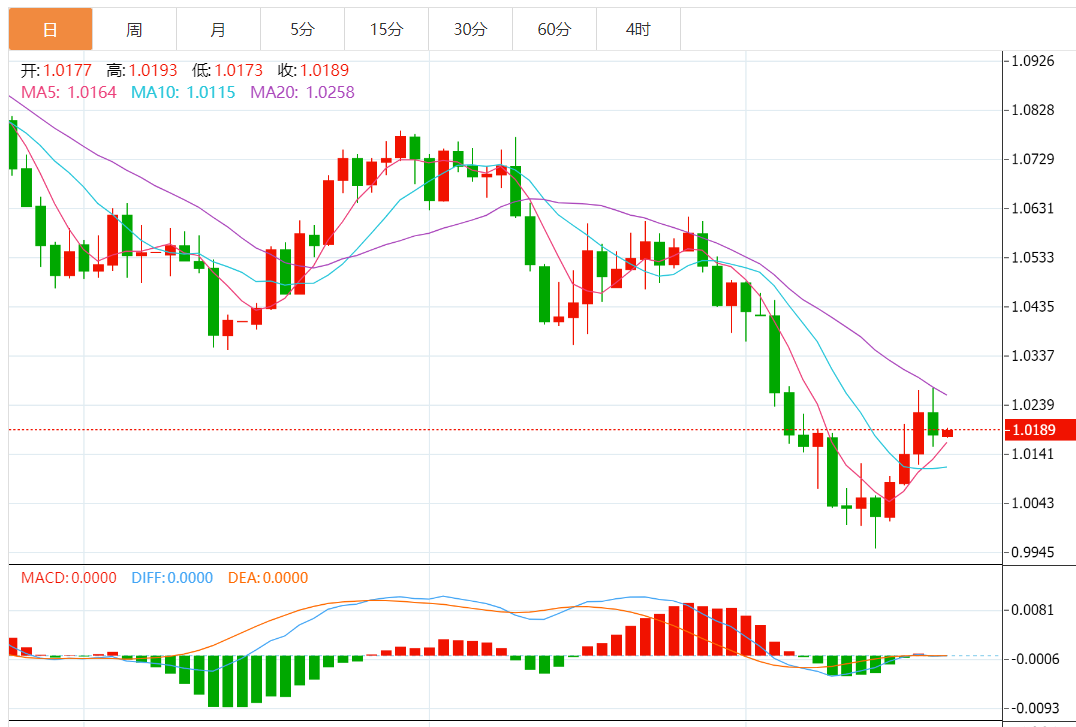Image resolution: width=1076 pixels, height=727 pixels.
Task: Click the DEA:0.0000 indicator label
Action: [x=268, y=578]
